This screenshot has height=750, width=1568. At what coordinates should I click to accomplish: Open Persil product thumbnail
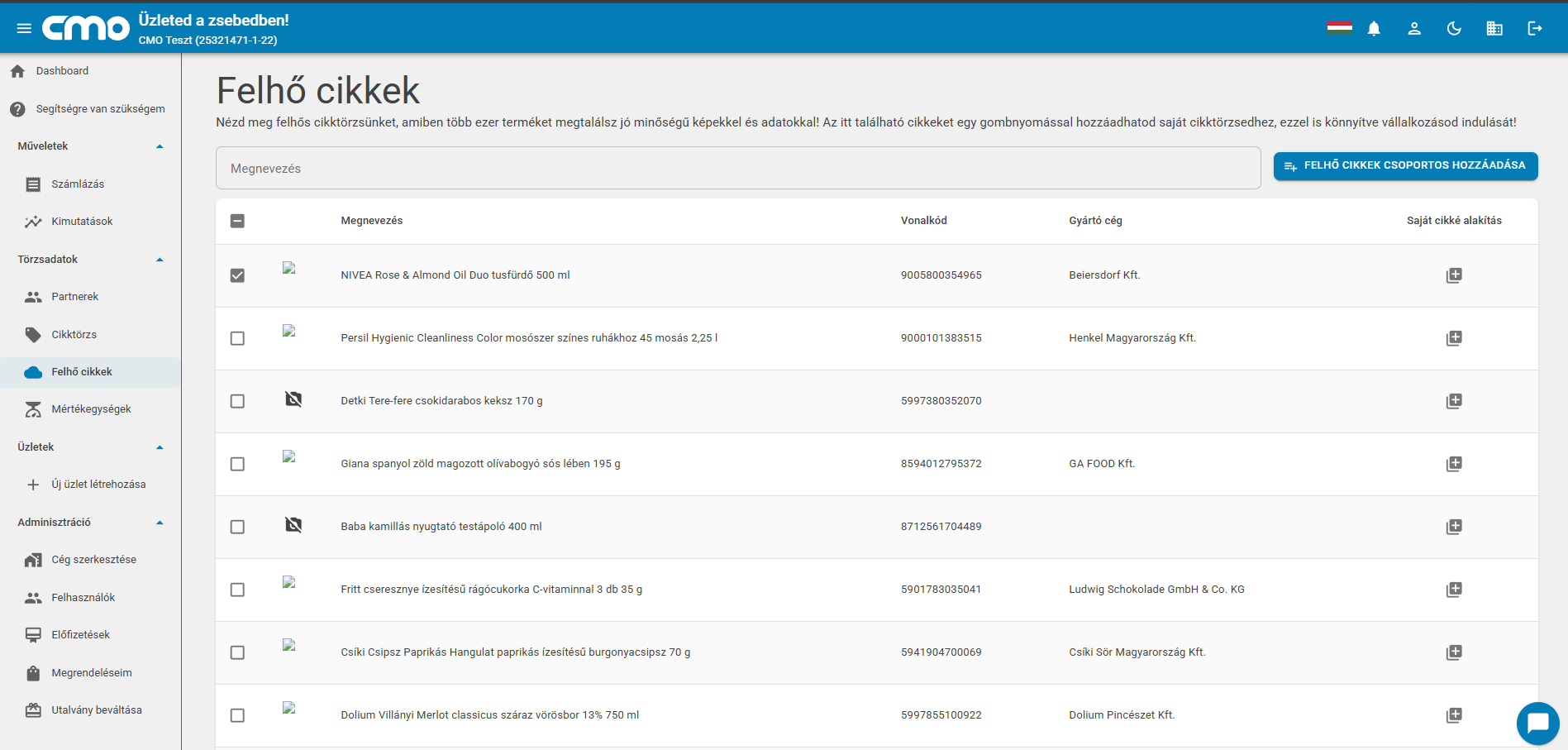click(x=289, y=331)
